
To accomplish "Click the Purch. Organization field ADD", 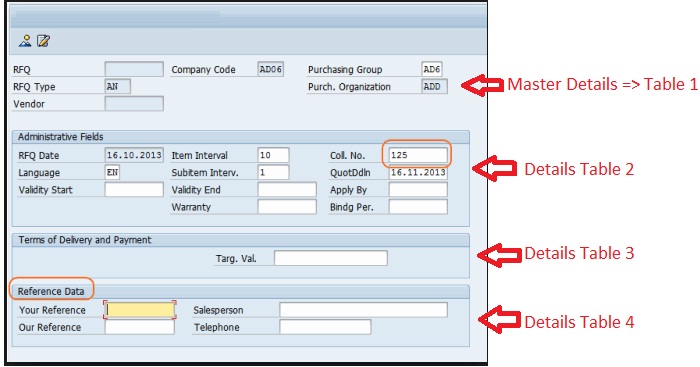I will tap(434, 86).
